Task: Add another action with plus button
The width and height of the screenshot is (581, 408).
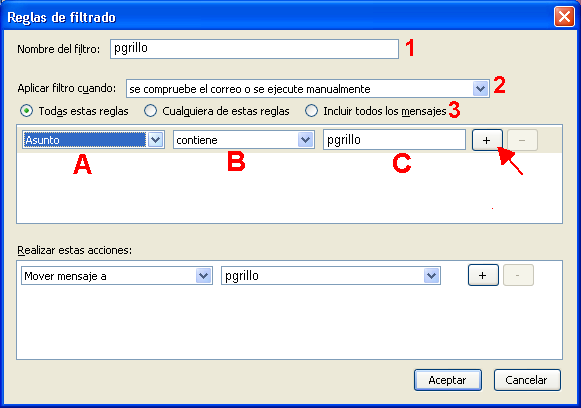Action: pos(483,275)
